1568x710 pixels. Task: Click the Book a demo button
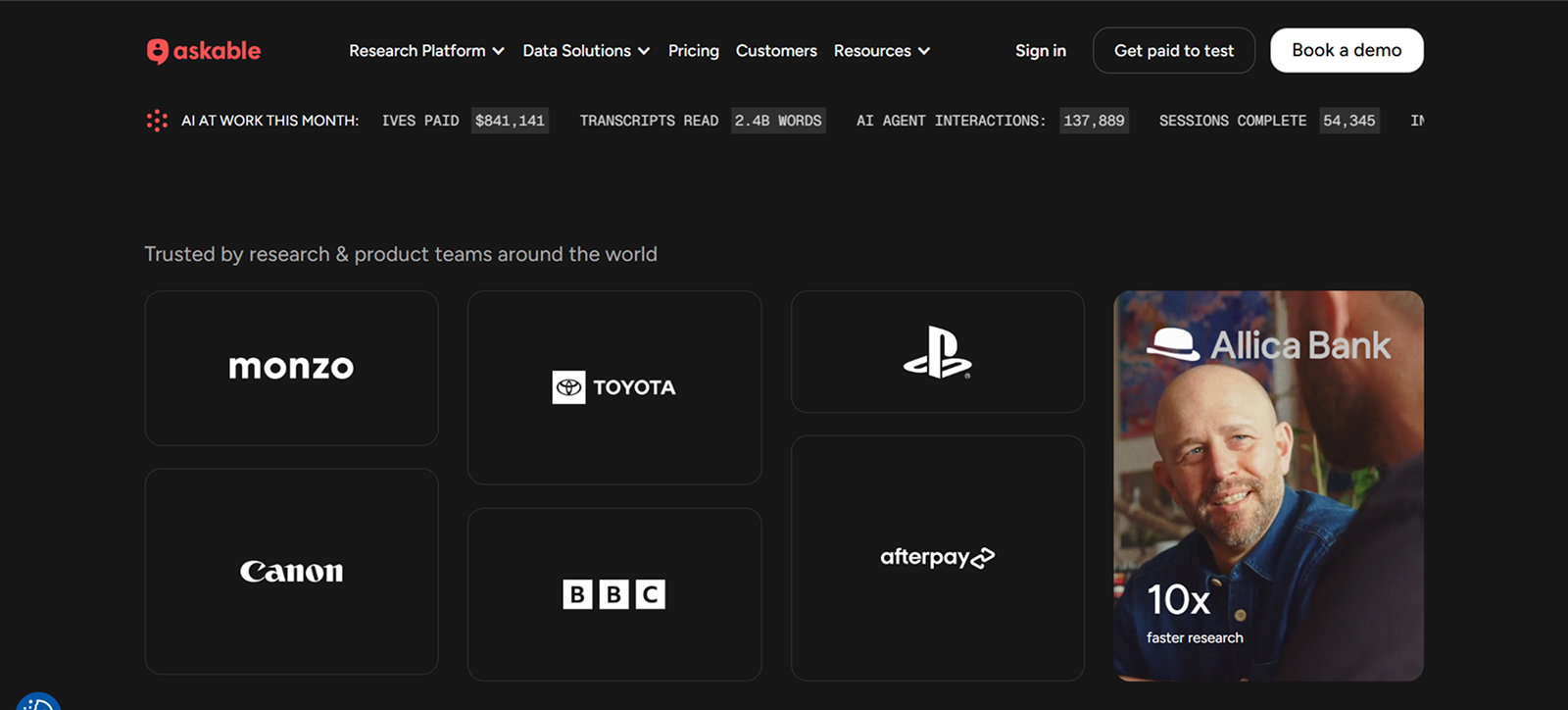(x=1347, y=50)
